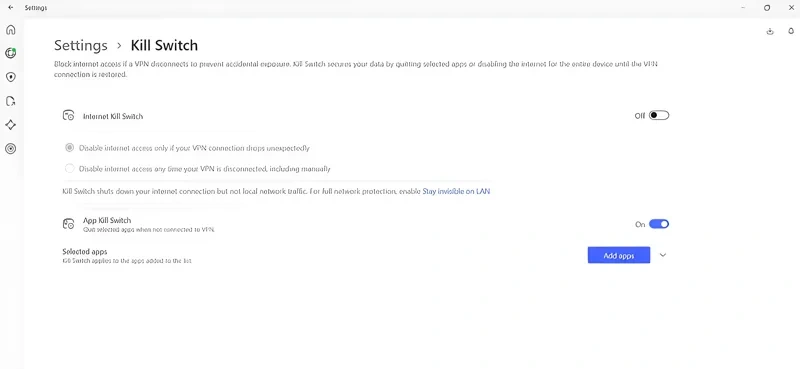Click the download tray icon at top right

(770, 32)
